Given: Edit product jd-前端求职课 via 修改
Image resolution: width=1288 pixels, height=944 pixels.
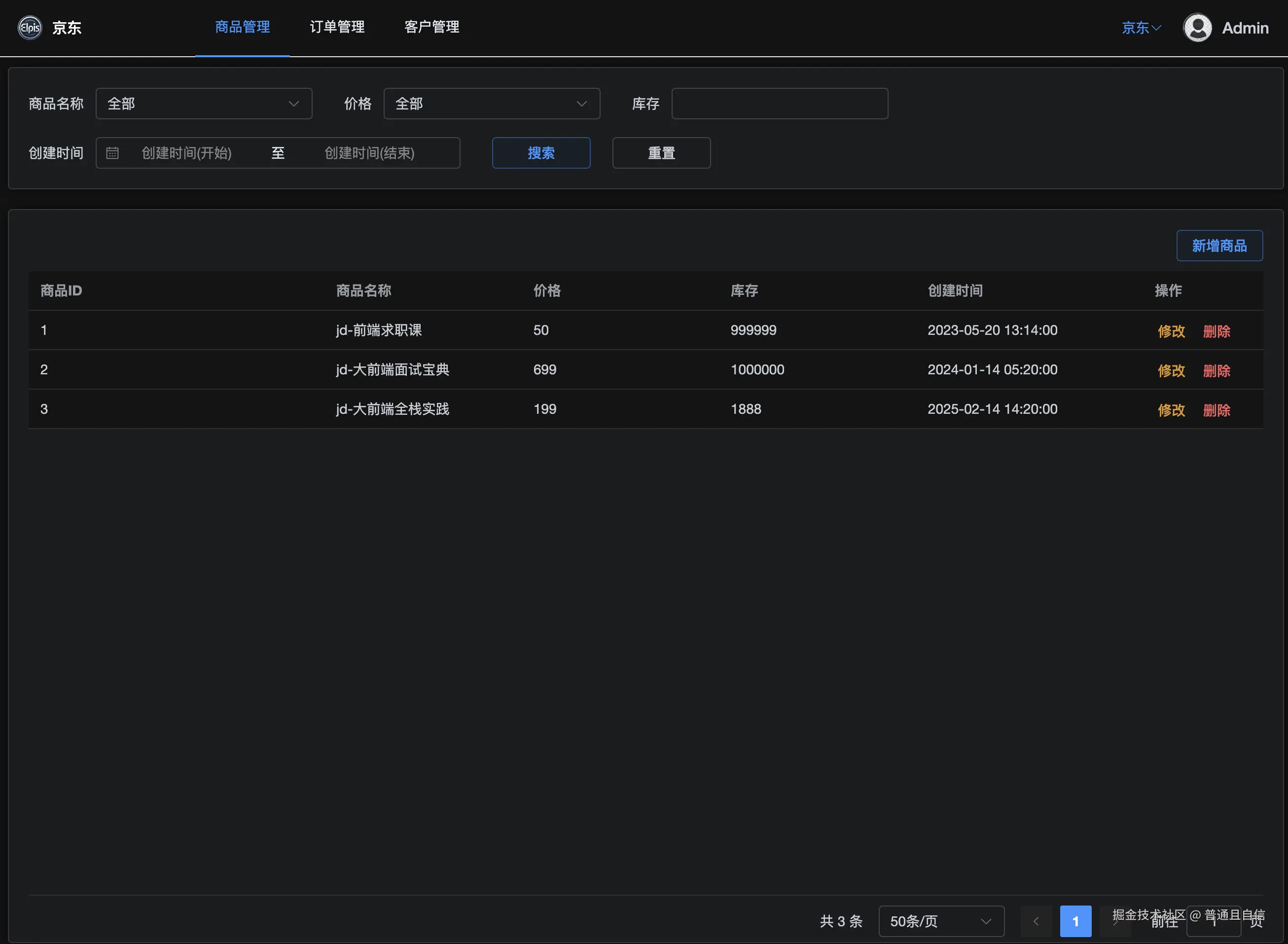Looking at the screenshot, I should coord(1171,331).
